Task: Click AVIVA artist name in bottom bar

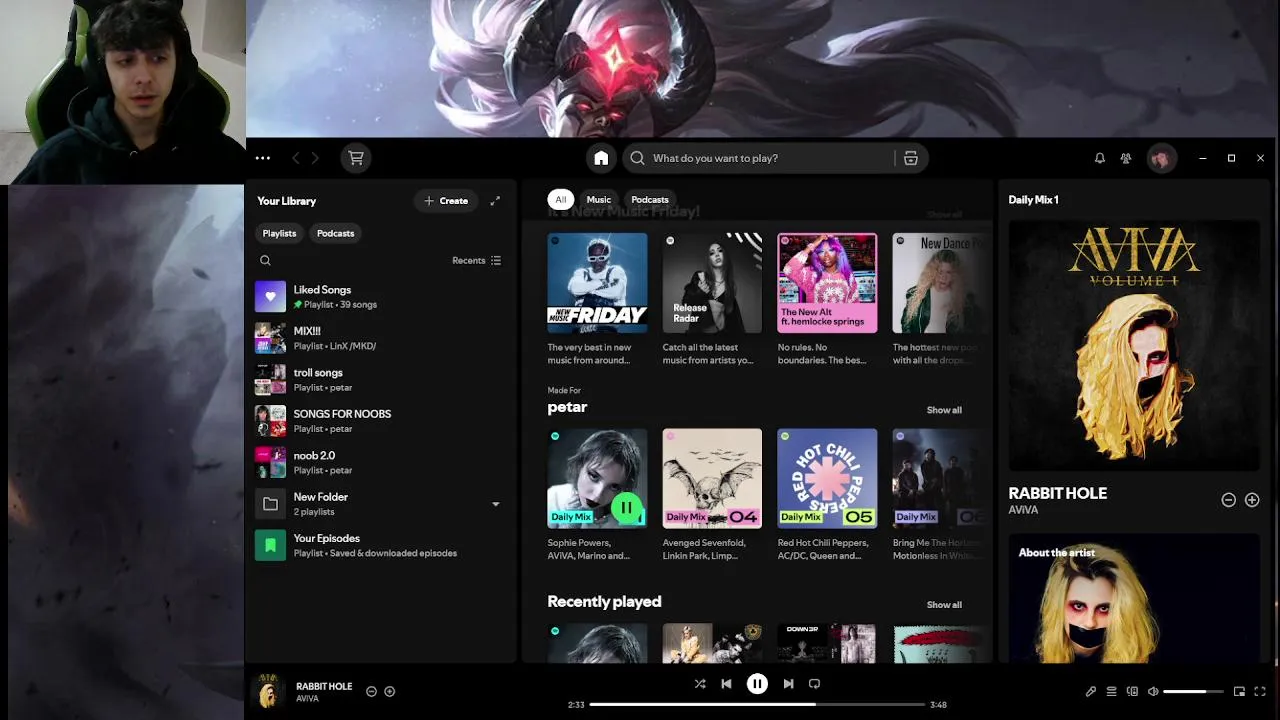Action: [307, 699]
